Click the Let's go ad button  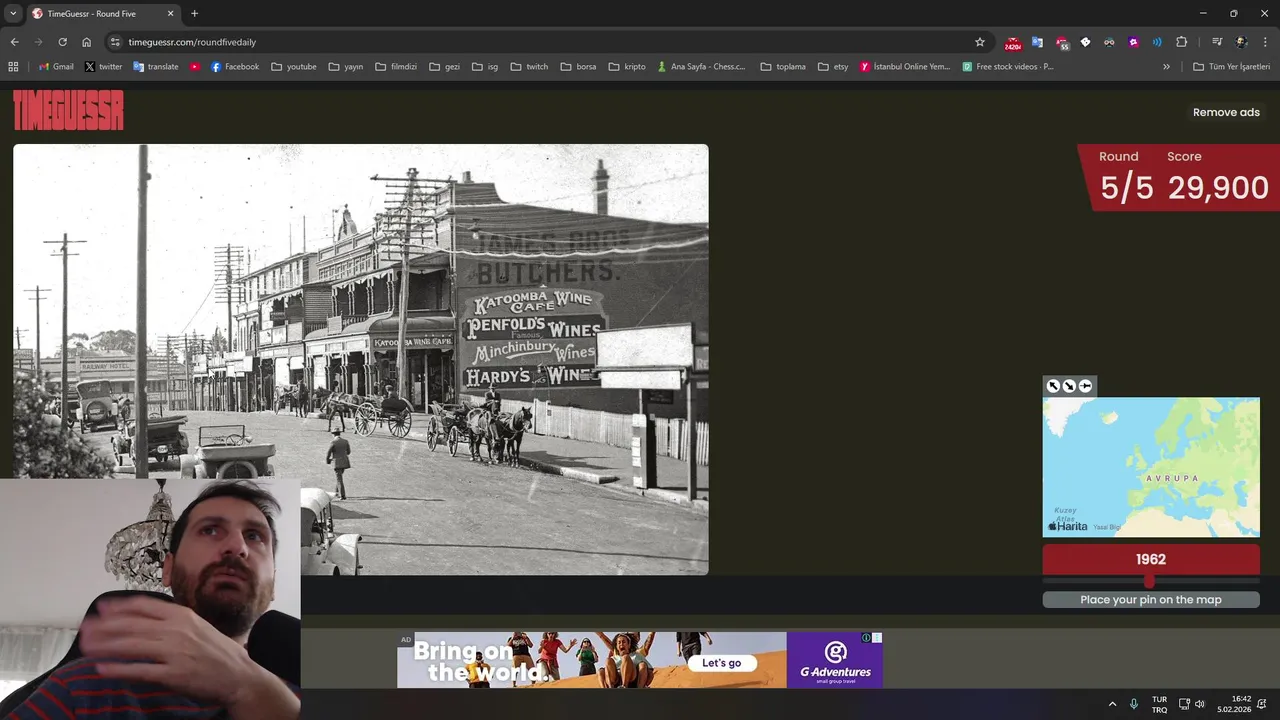tap(722, 663)
